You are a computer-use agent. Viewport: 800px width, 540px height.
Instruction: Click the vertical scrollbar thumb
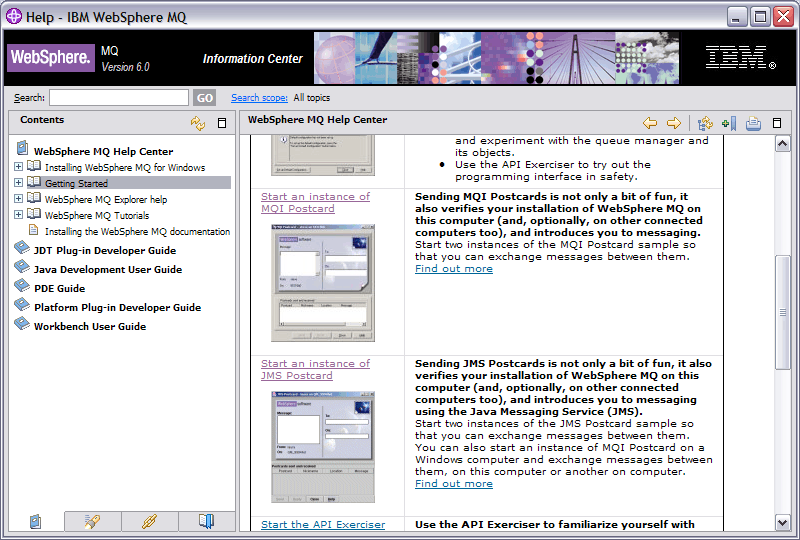[x=783, y=312]
